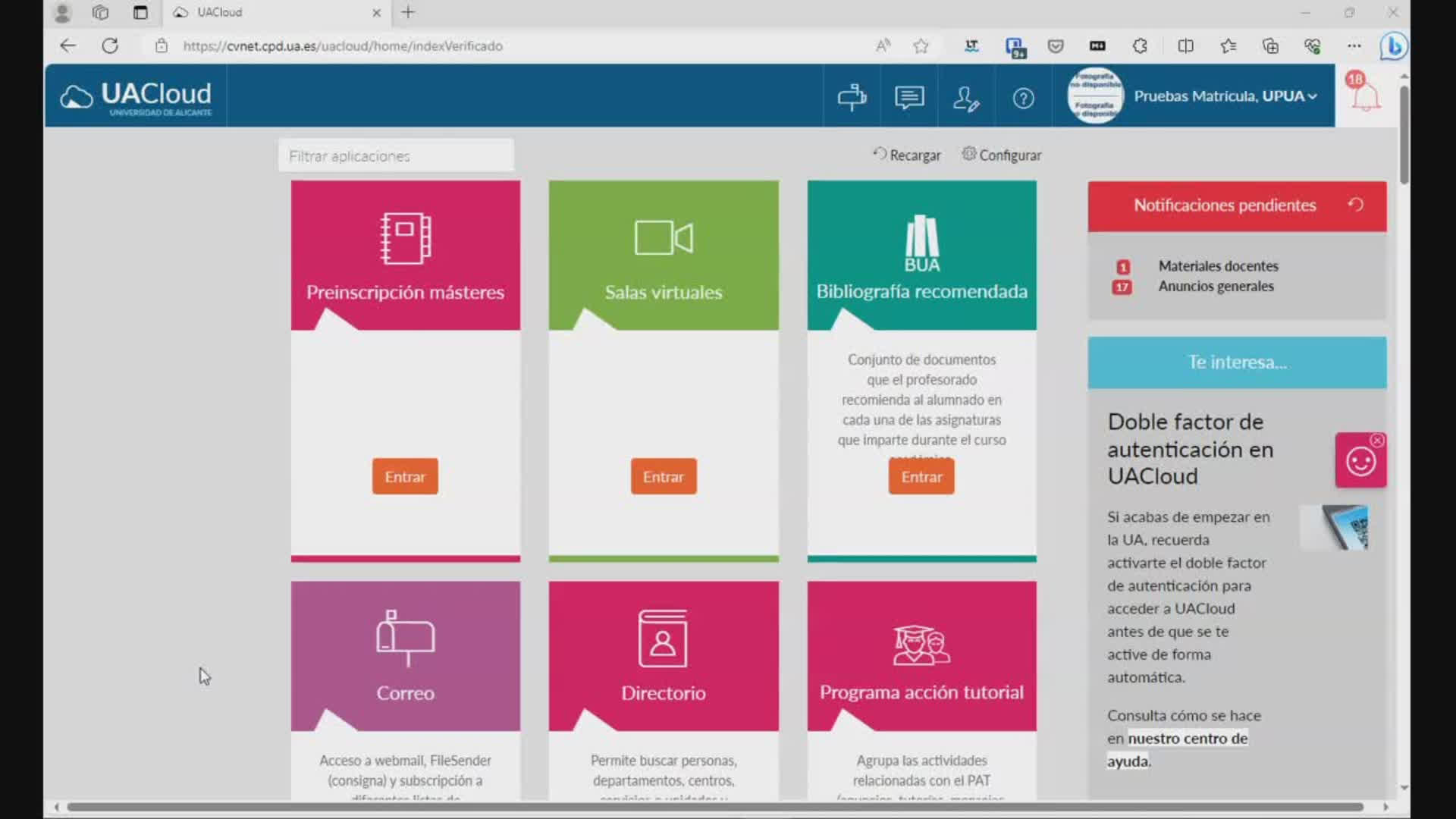Click the Recargar link

(907, 155)
